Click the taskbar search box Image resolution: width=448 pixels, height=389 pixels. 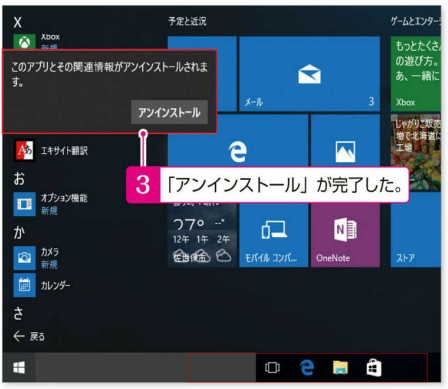click(x=145, y=368)
